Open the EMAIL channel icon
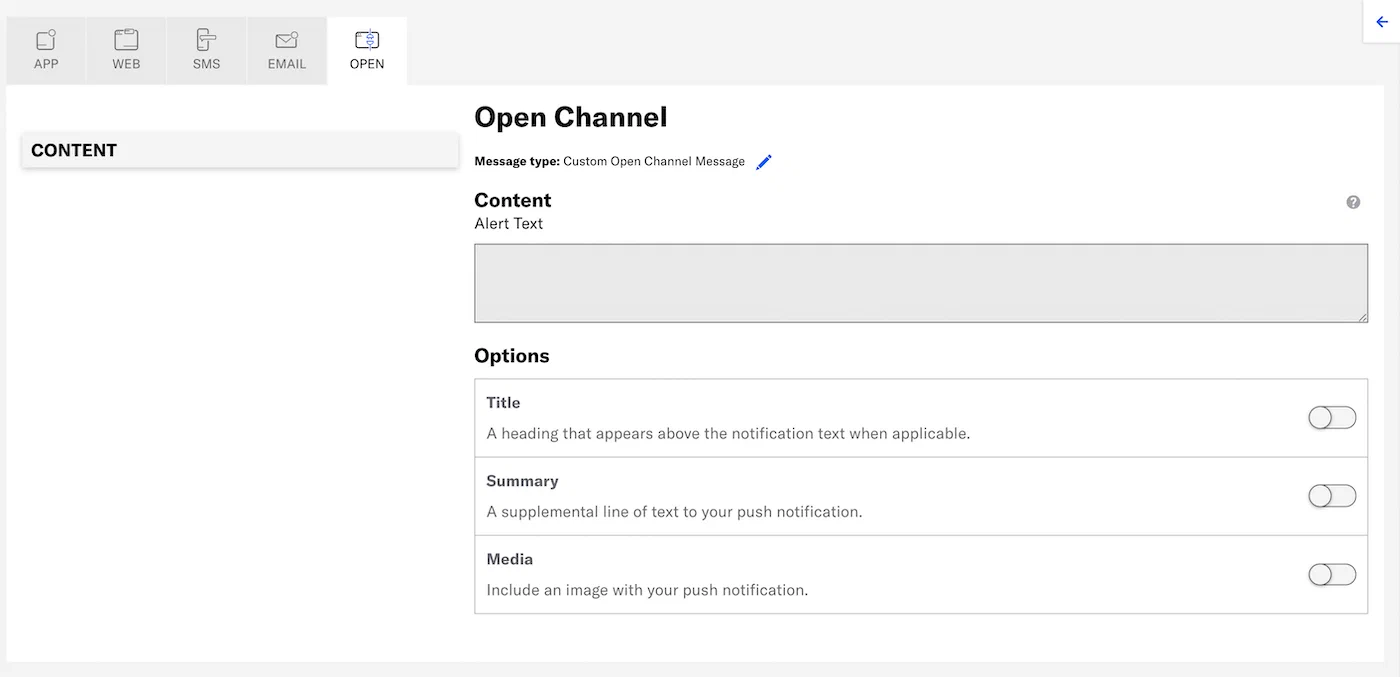Viewport: 1400px width, 677px height. (x=286, y=48)
